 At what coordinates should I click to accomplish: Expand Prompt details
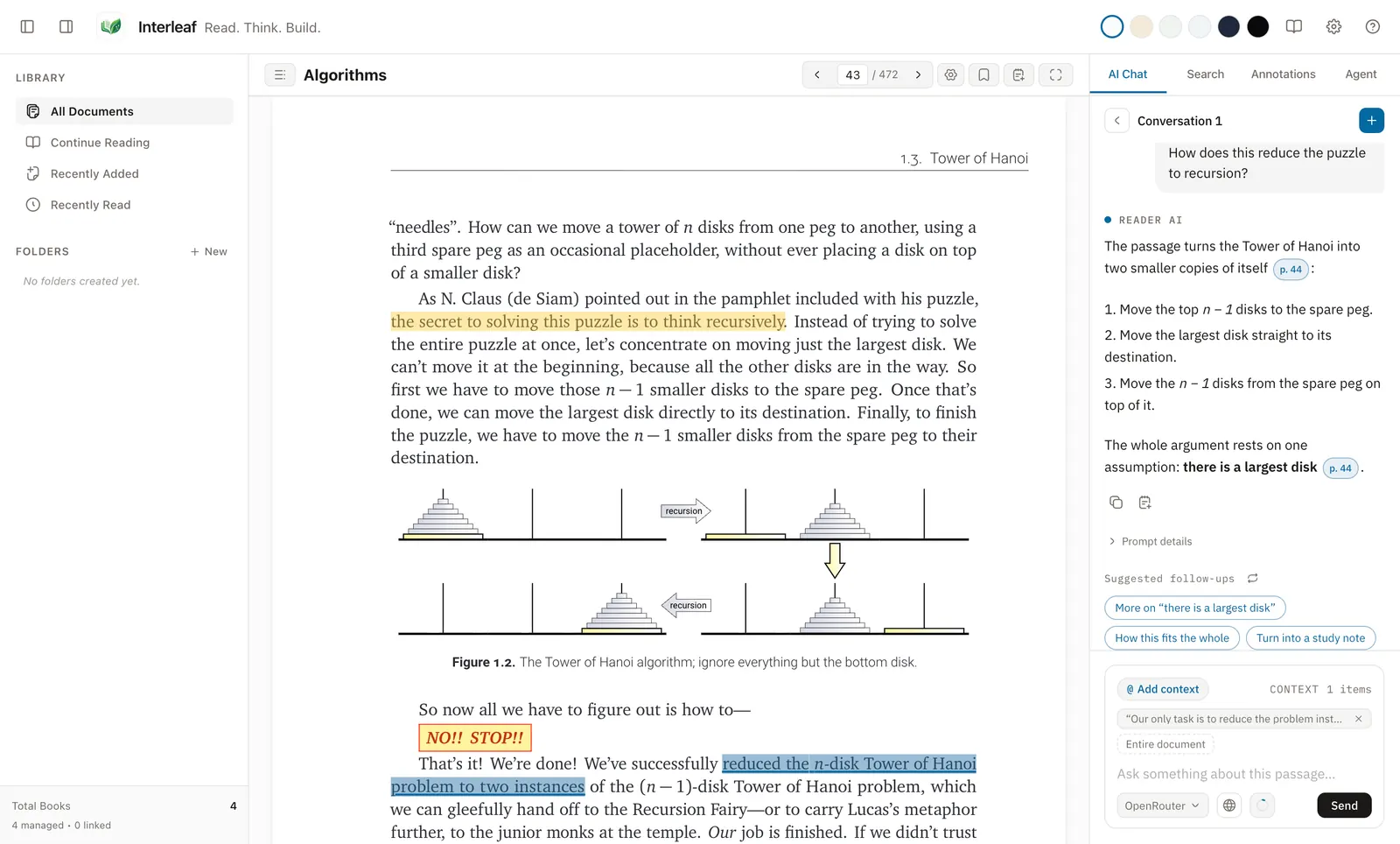[x=1151, y=542]
